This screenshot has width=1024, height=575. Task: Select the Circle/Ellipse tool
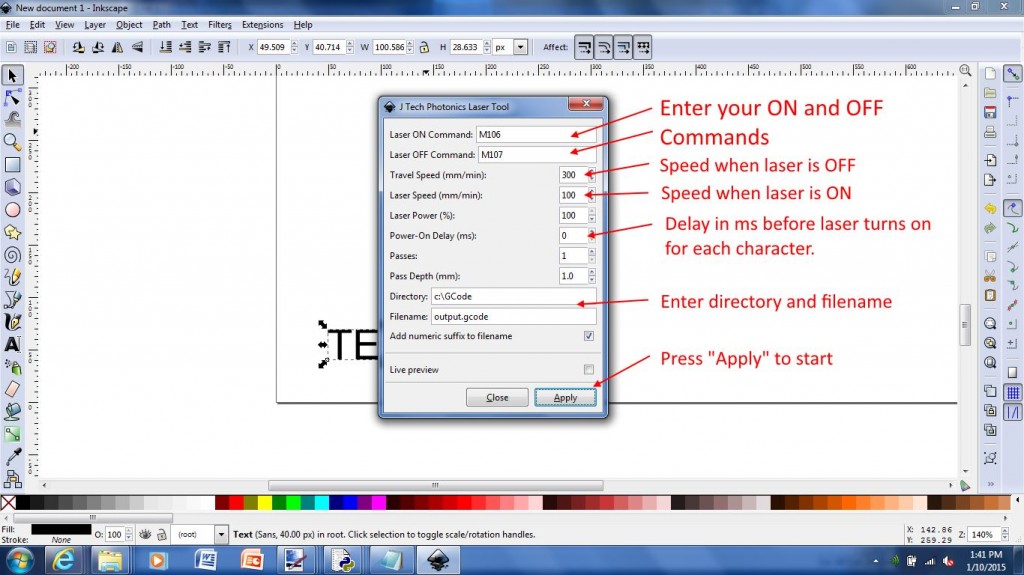pyautogui.click(x=12, y=210)
